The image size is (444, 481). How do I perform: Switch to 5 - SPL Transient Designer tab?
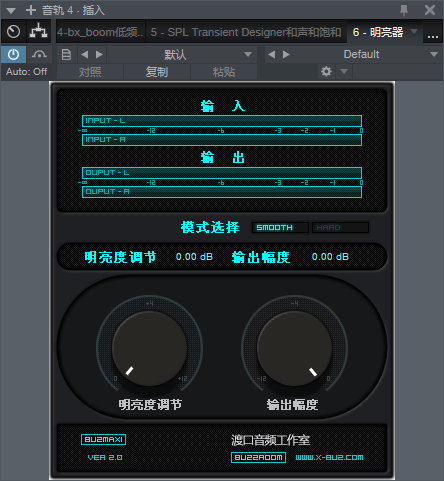(246, 32)
